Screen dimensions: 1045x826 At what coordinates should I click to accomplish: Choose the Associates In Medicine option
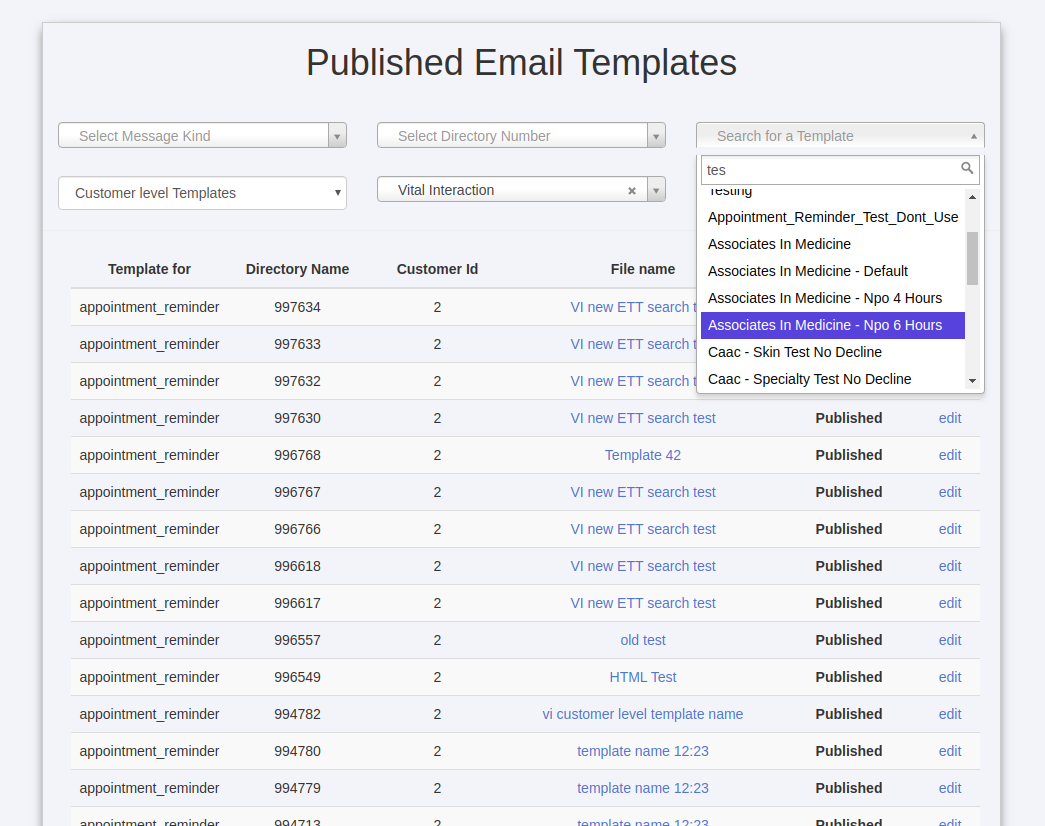click(832, 244)
